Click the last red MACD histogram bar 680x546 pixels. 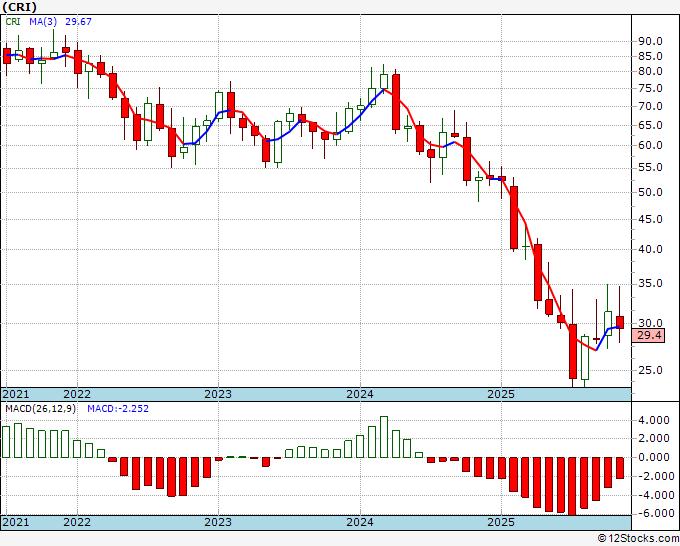[x=620, y=468]
